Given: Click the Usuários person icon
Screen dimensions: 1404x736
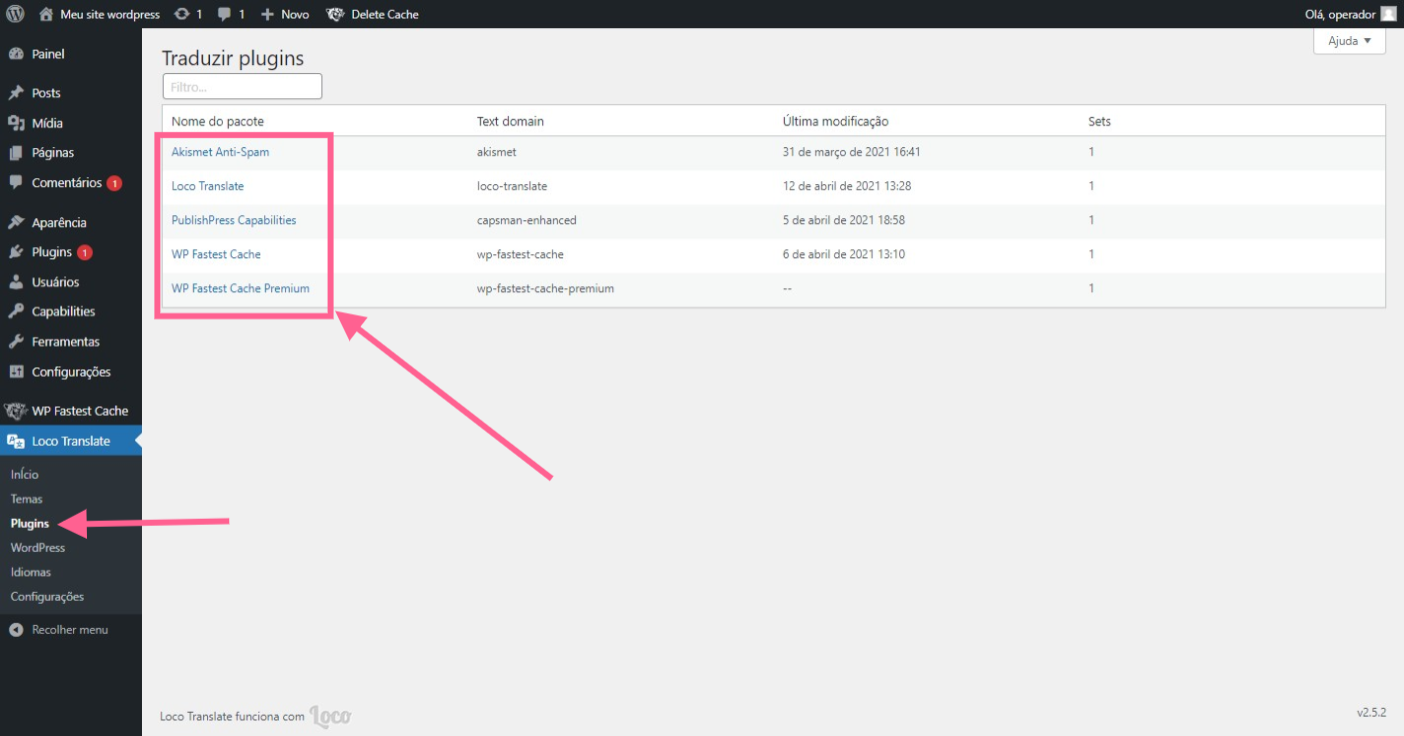Looking at the screenshot, I should [16, 282].
